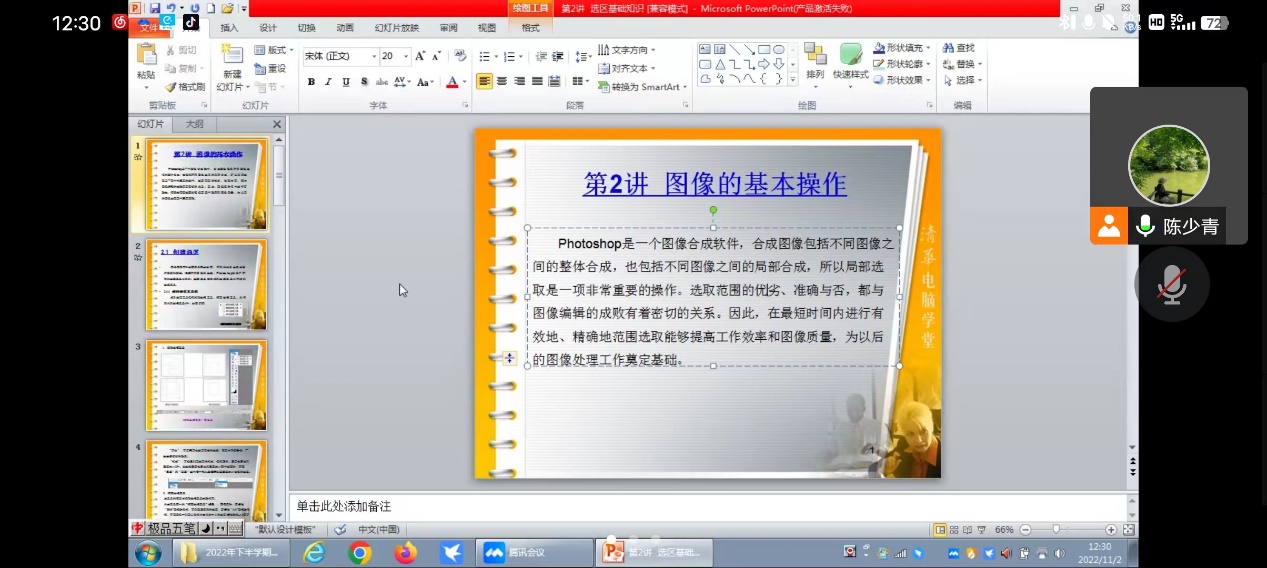Click the Find (查找) binoculars button

pyautogui.click(x=958, y=48)
